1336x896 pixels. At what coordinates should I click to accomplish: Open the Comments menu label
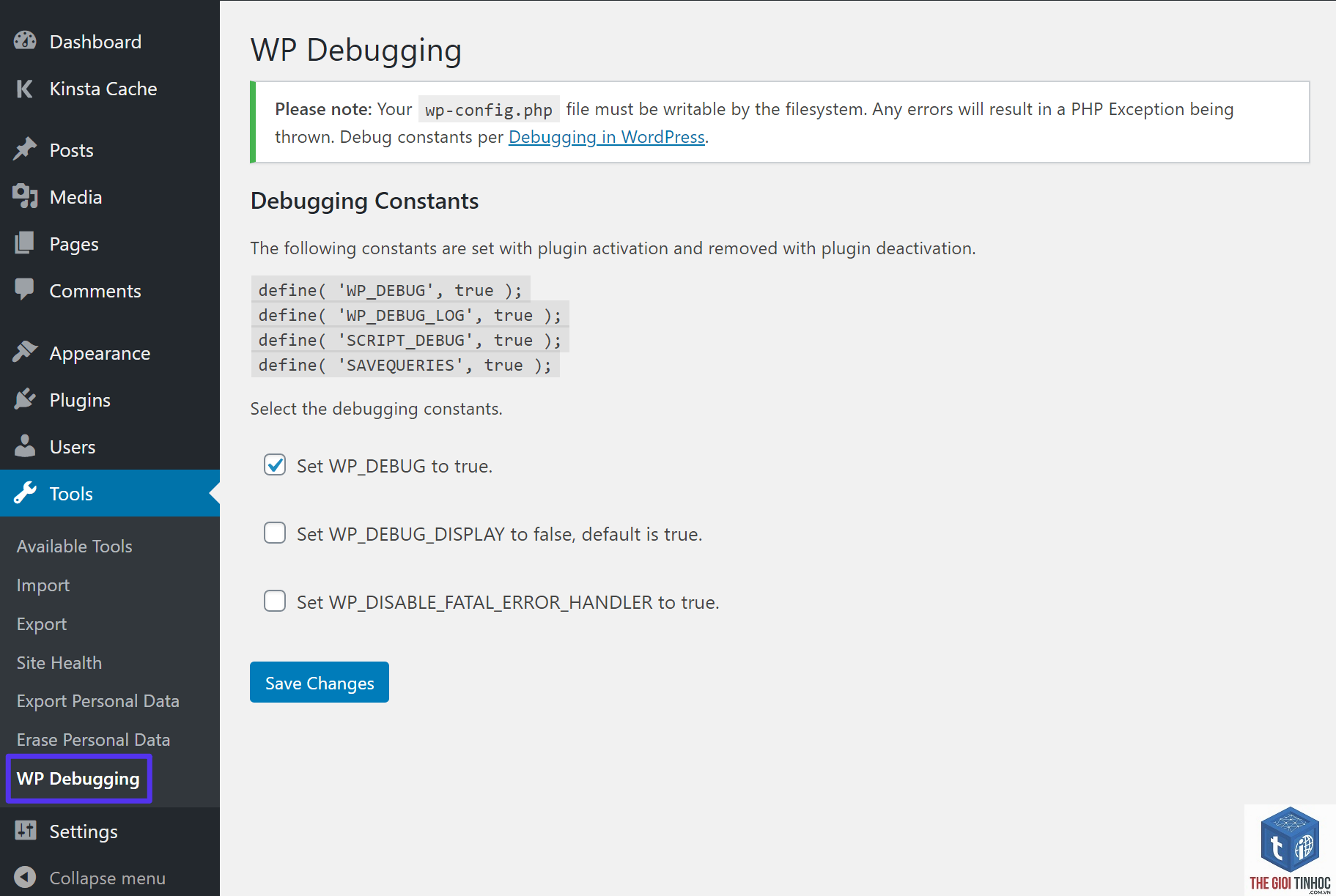tap(95, 291)
